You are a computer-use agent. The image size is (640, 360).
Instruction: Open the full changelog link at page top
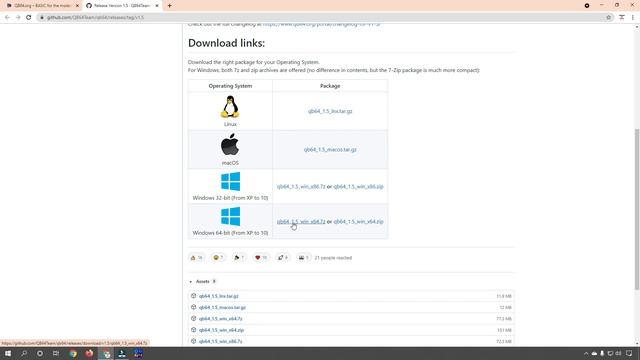(x=322, y=24)
